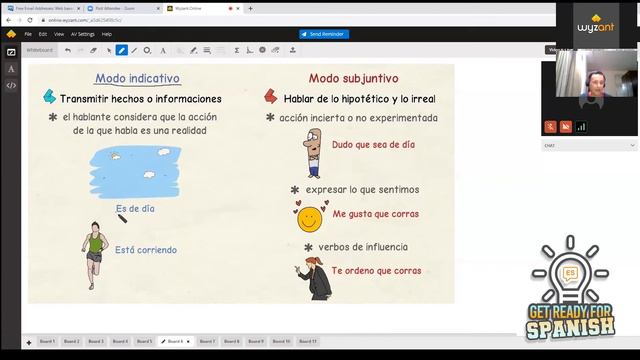Click the Redo arrow in whiteboard toolbar
640x360 pixels.
point(81,50)
